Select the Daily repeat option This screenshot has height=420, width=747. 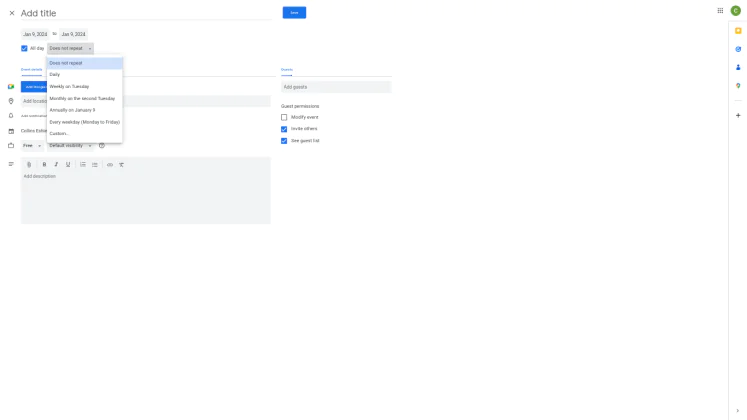(x=84, y=75)
